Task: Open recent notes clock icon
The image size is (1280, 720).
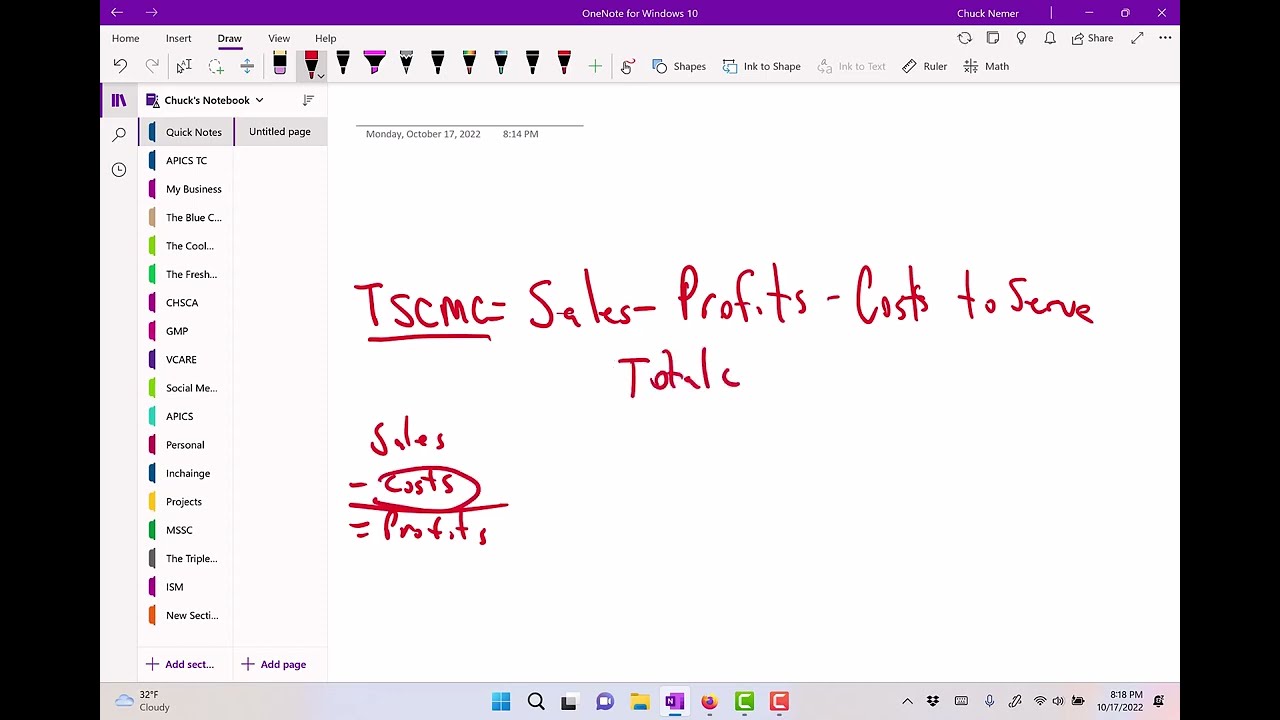Action: click(119, 170)
